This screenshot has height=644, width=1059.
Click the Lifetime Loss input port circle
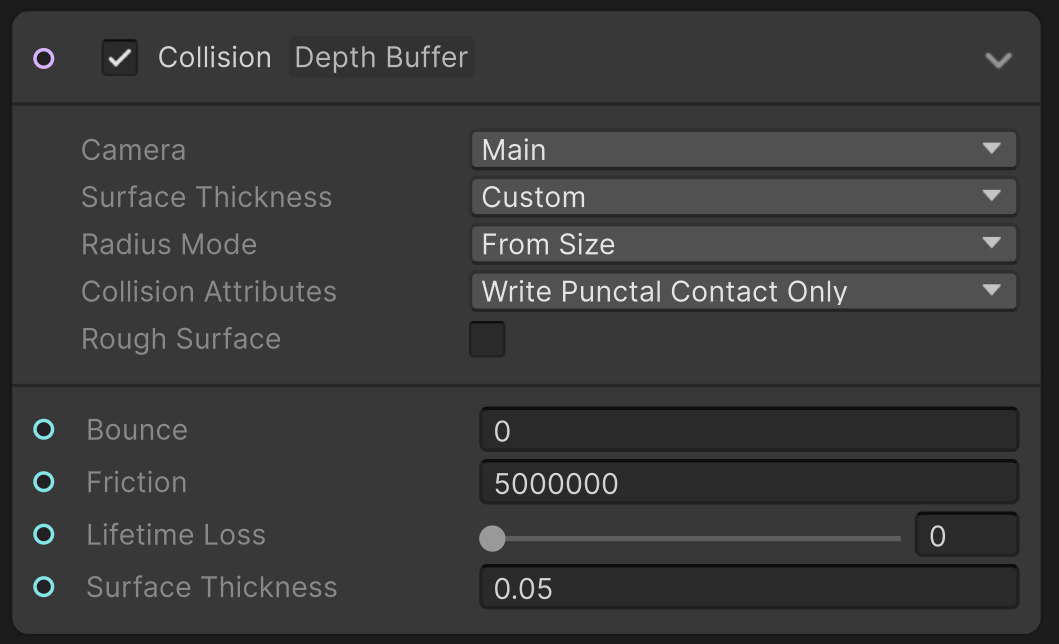(x=44, y=534)
